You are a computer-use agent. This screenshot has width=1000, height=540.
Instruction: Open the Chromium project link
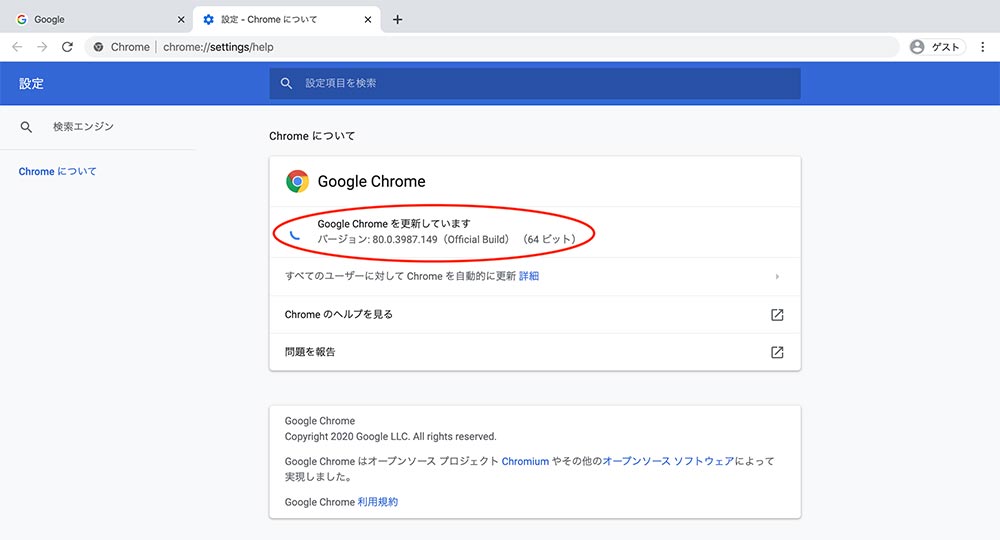pos(525,462)
